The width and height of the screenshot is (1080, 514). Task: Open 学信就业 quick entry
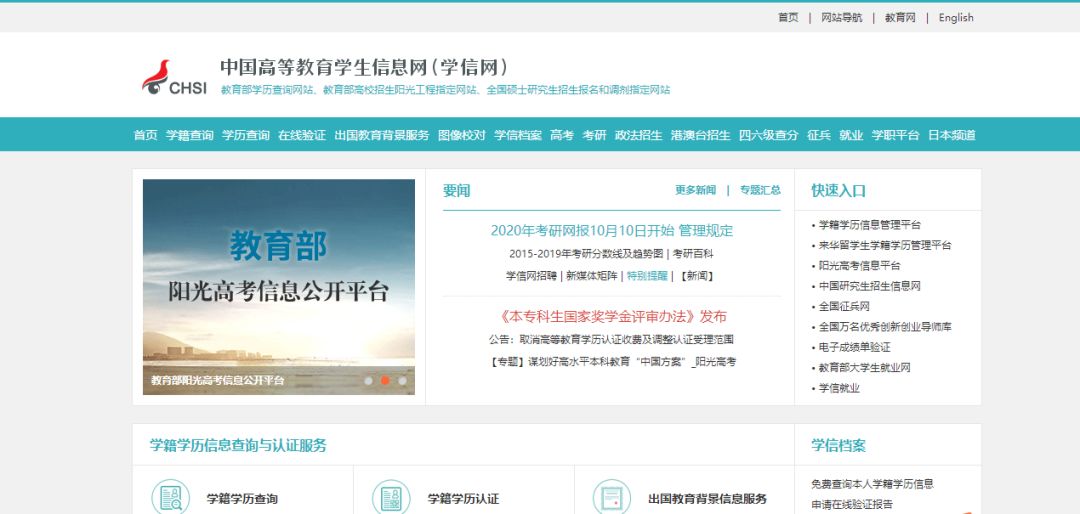(839, 388)
